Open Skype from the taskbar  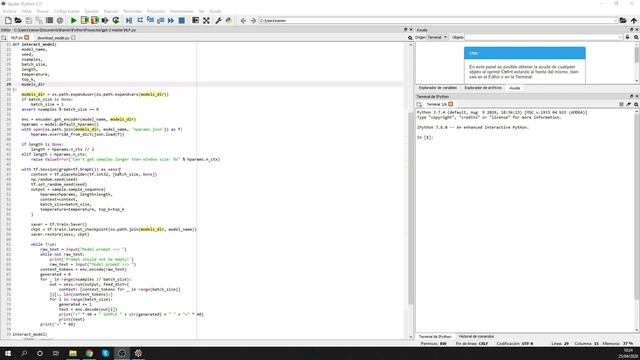(x=105, y=353)
